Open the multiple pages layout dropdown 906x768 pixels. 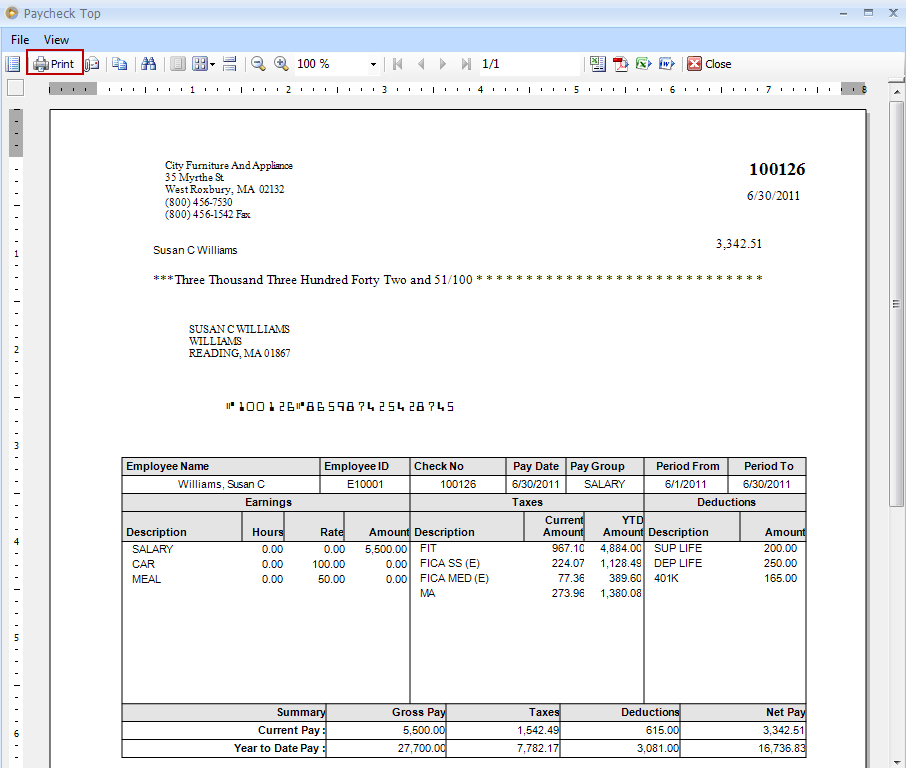(203, 64)
